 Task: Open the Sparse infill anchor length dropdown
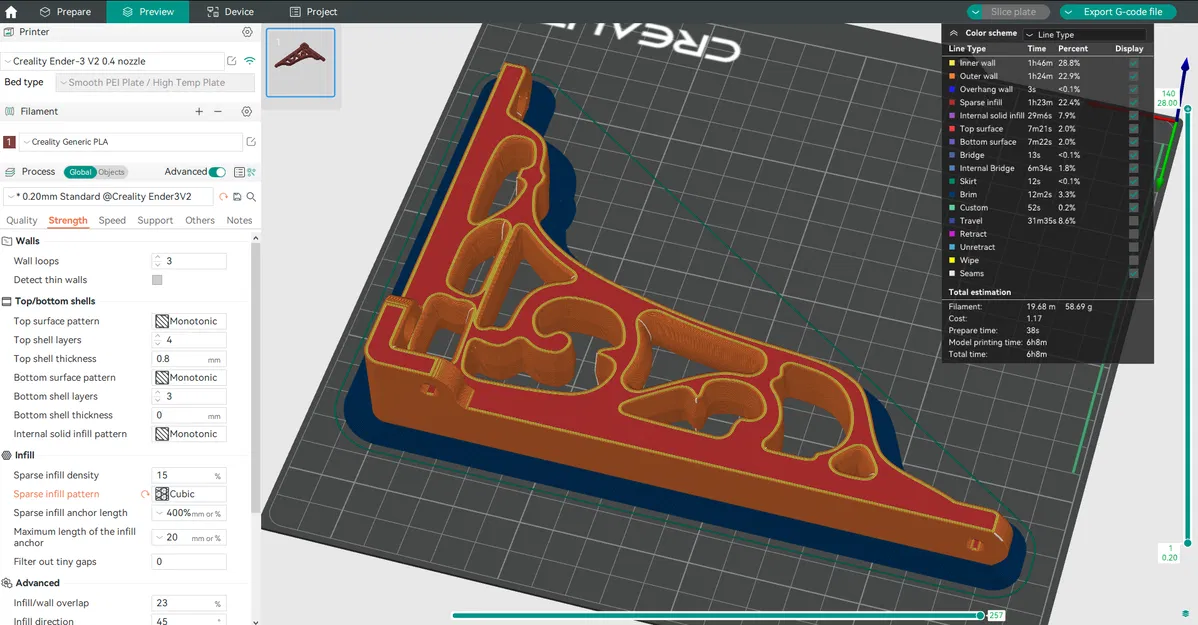(189, 513)
